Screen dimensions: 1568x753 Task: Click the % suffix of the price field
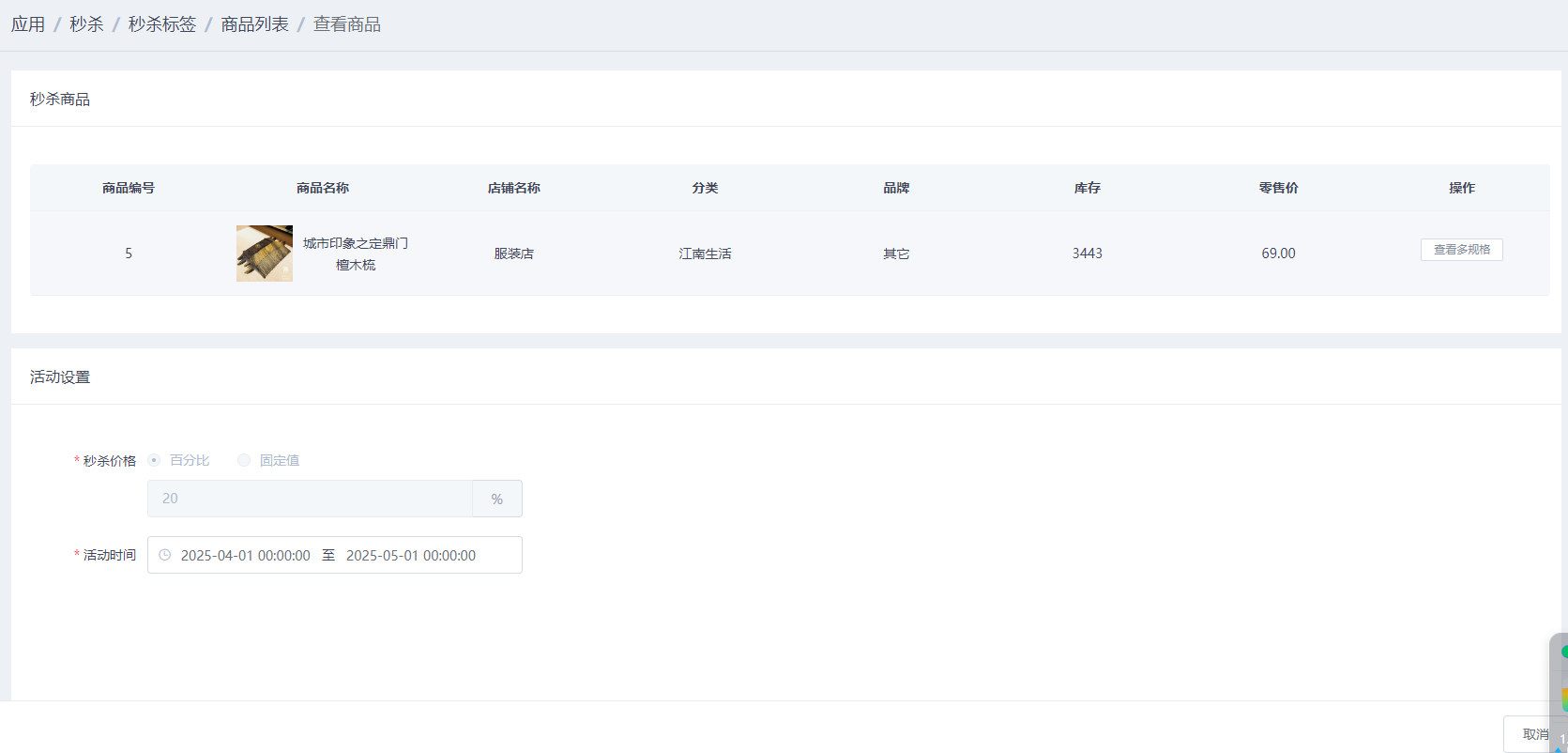pyautogui.click(x=496, y=499)
